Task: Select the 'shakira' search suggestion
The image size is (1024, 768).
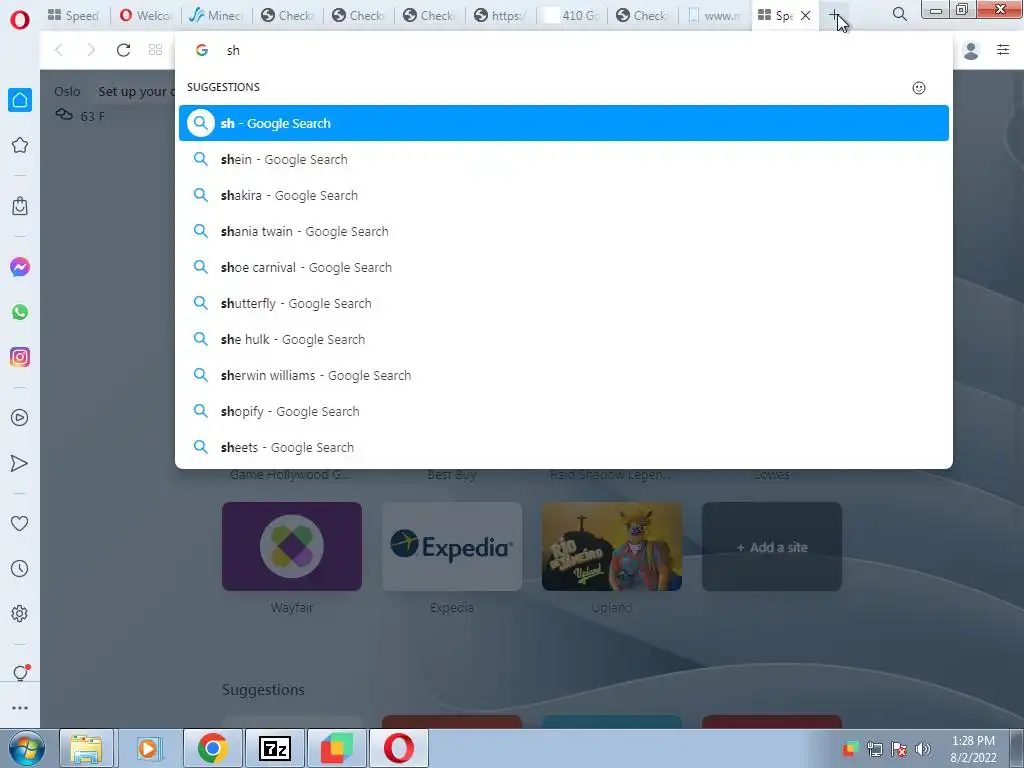Action: tap(564, 195)
